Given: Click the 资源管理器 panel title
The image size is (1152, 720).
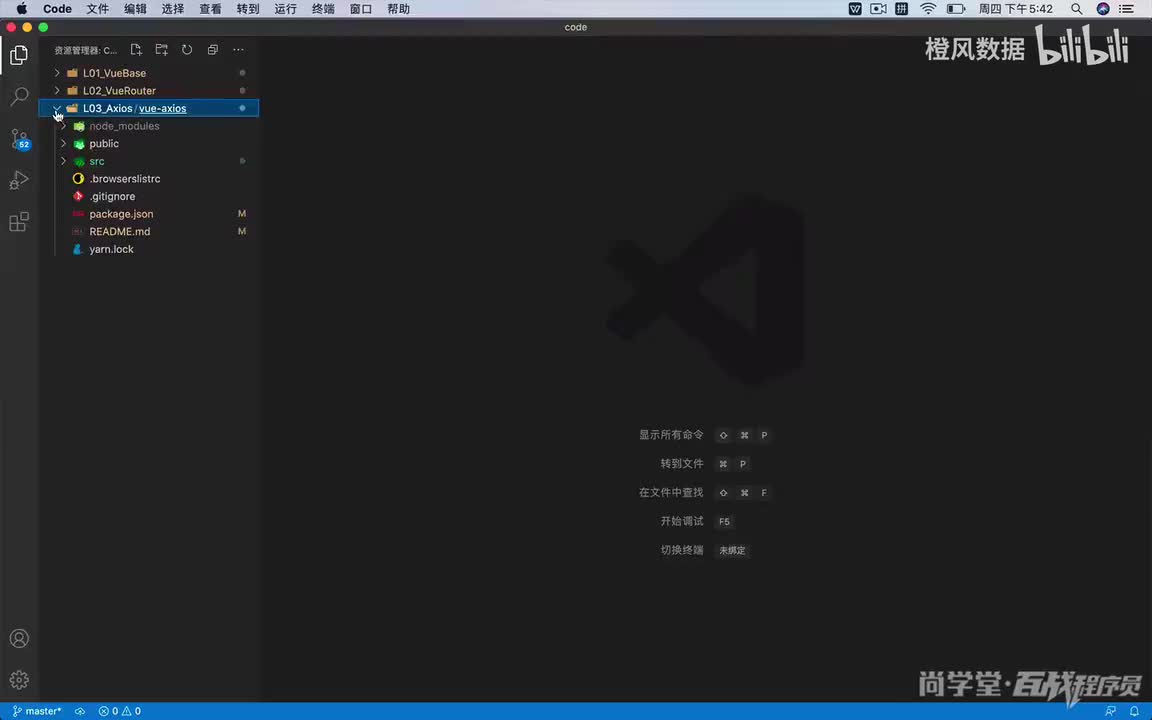Looking at the screenshot, I should point(85,51).
